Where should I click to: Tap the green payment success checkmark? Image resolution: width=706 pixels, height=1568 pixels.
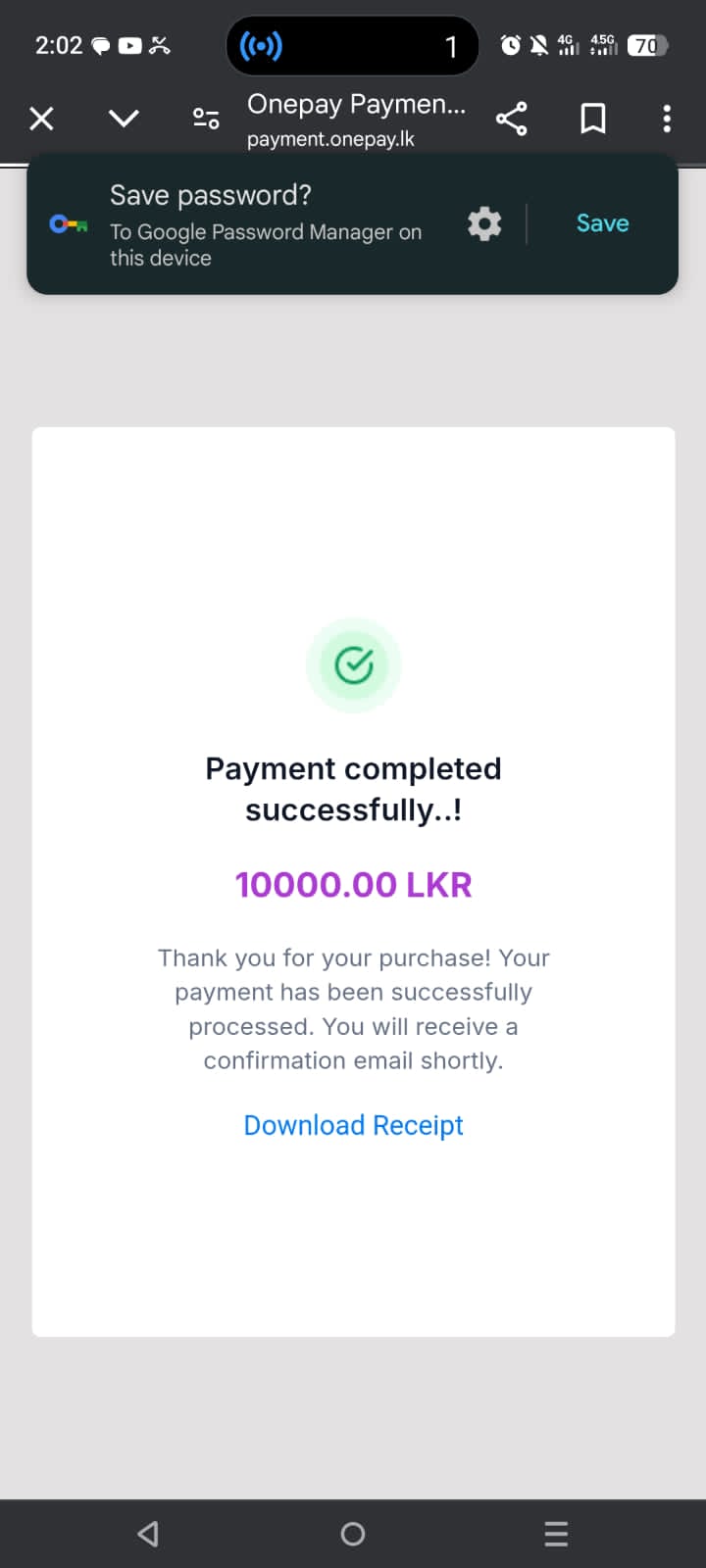point(354,665)
